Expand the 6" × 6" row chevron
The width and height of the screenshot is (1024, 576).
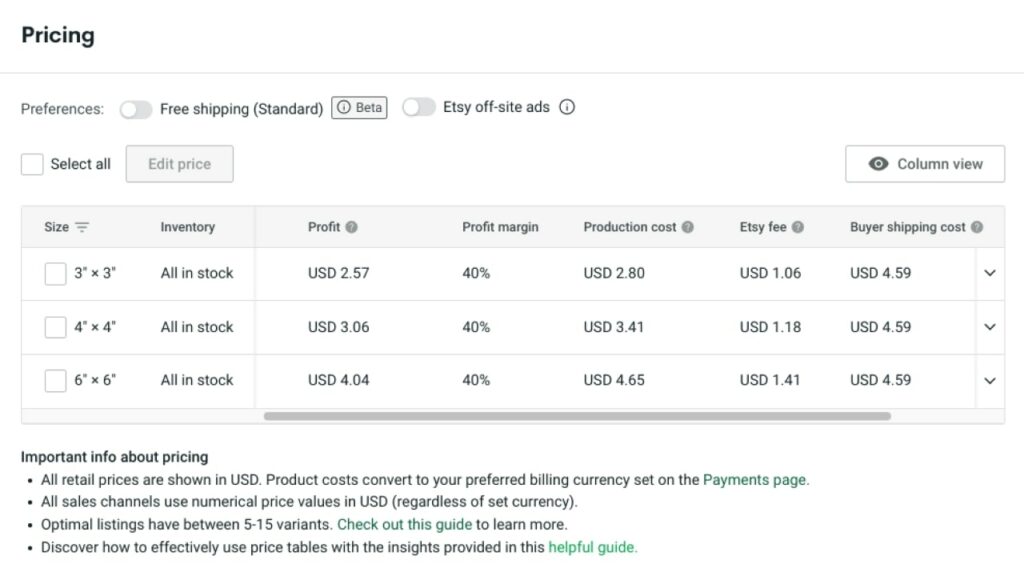990,380
